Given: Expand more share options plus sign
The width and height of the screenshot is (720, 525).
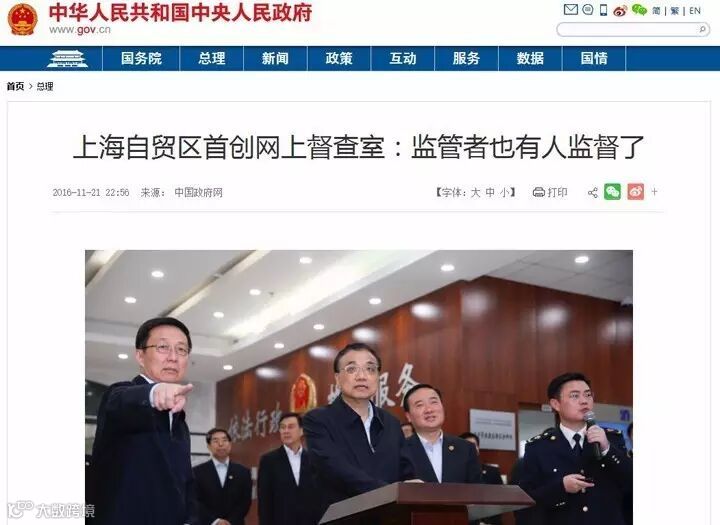Looking at the screenshot, I should 654,192.
